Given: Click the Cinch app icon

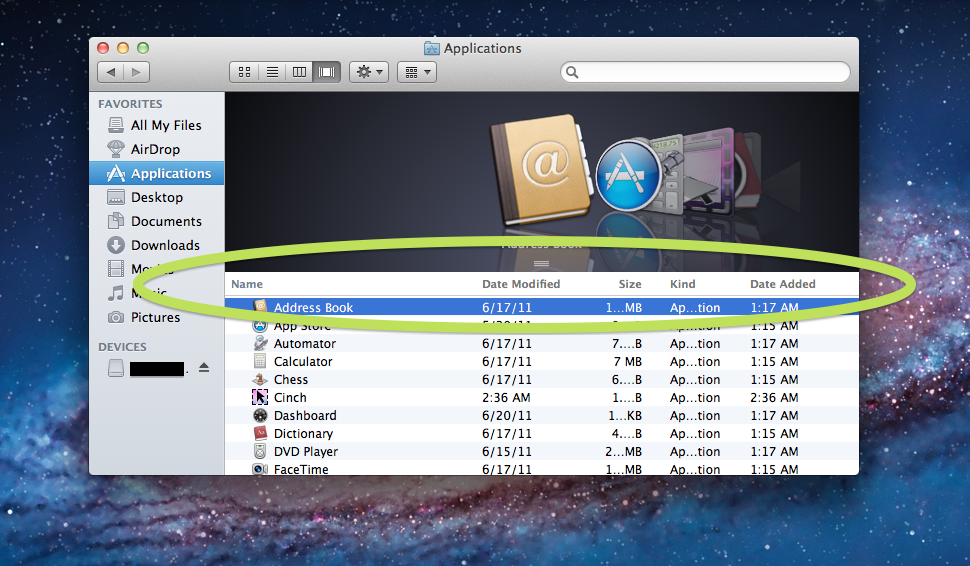Looking at the screenshot, I should [x=260, y=397].
